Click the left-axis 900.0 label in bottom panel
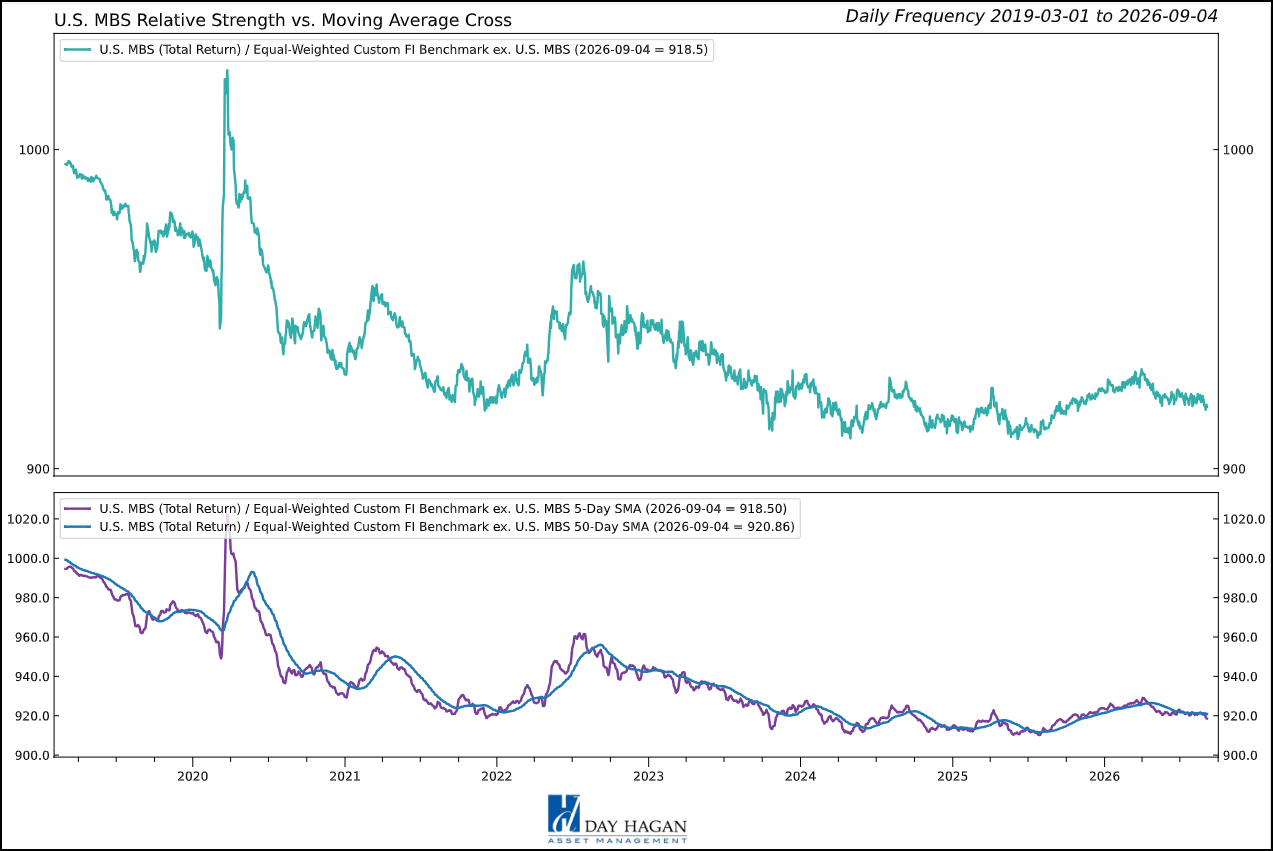 coord(30,756)
